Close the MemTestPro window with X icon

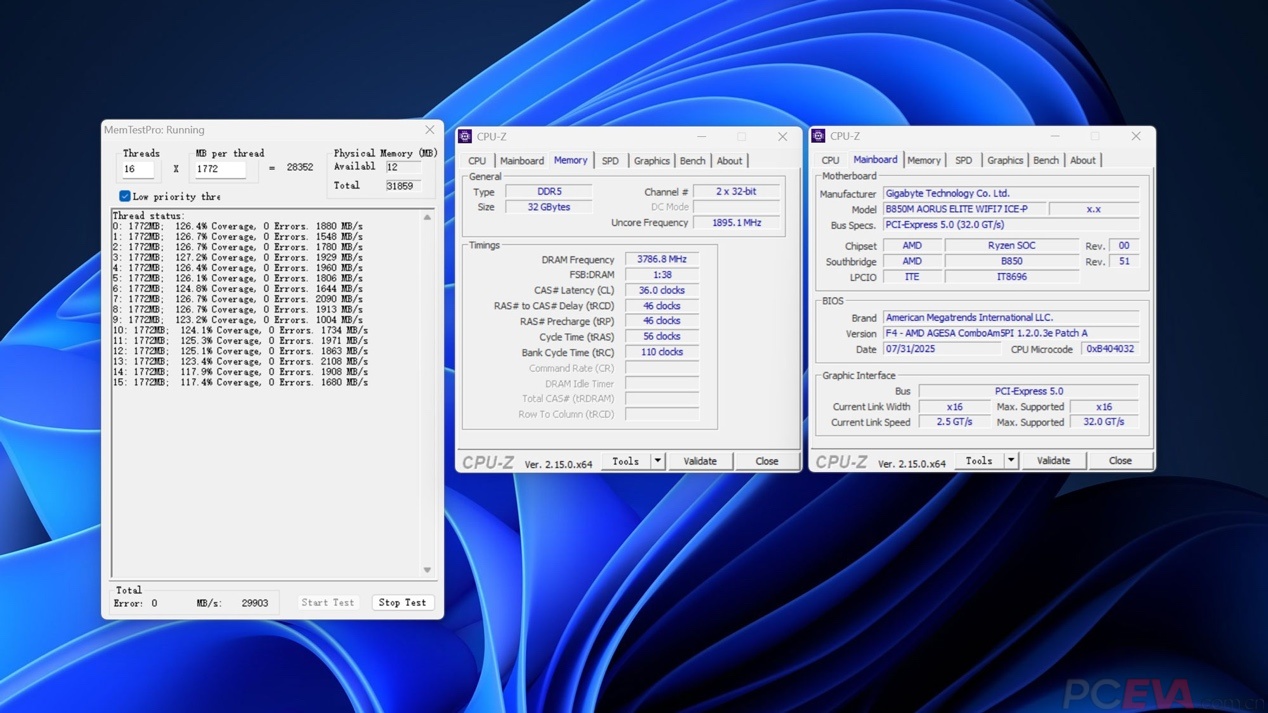pyautogui.click(x=430, y=130)
